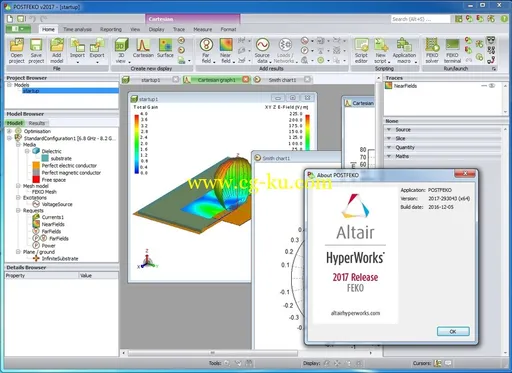Click the Save project icon

coord(36,51)
